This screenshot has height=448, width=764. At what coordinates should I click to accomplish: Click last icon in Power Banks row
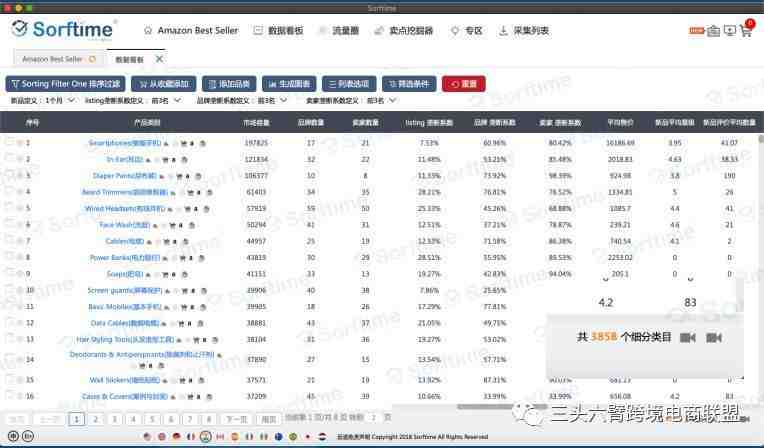point(202,258)
